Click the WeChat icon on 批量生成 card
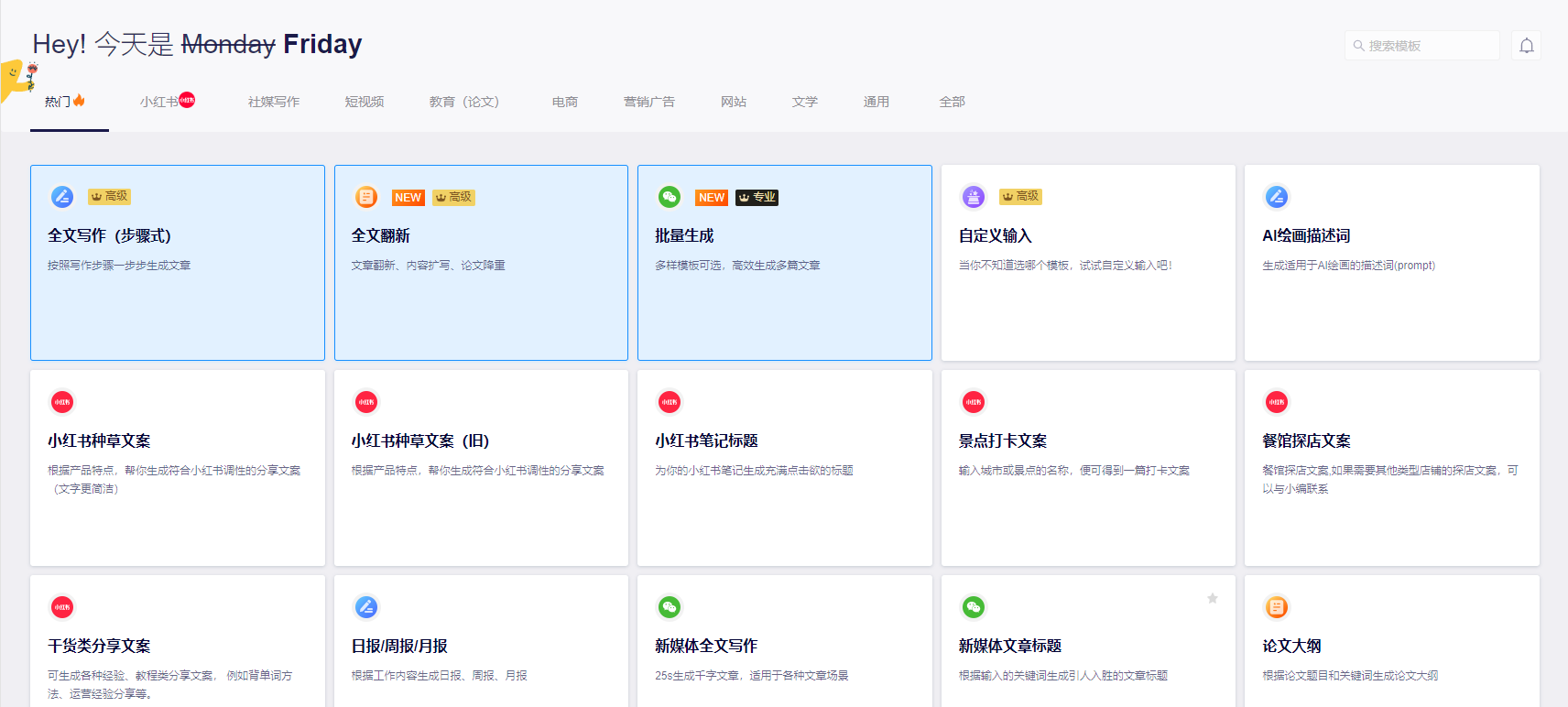Viewport: 1568px width, 707px height. 670,196
